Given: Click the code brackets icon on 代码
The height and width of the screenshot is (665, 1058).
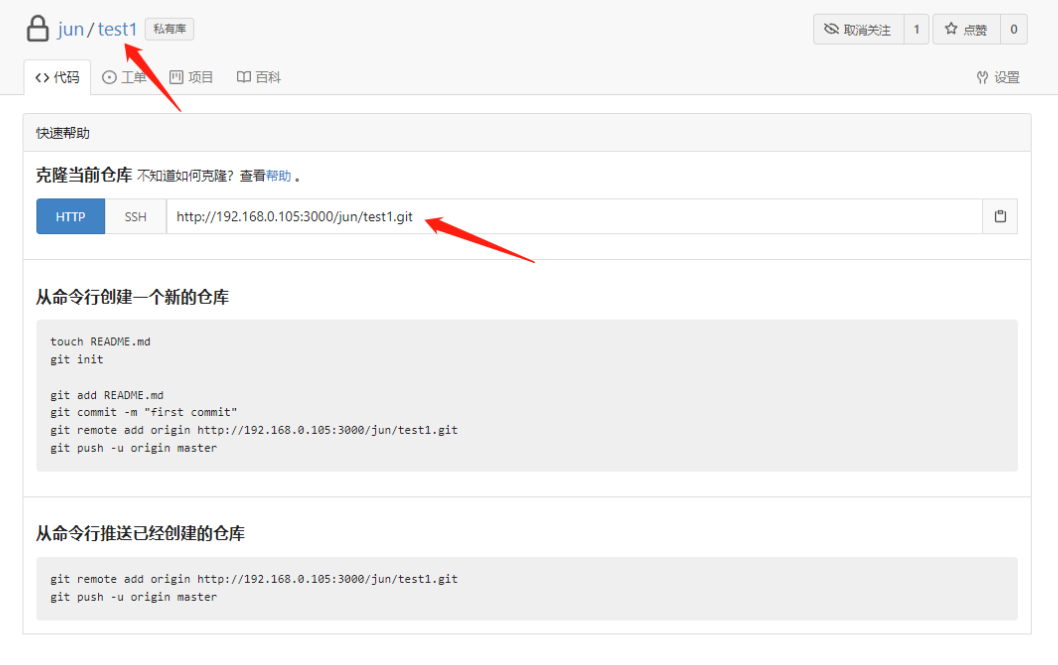Looking at the screenshot, I should [x=42, y=78].
